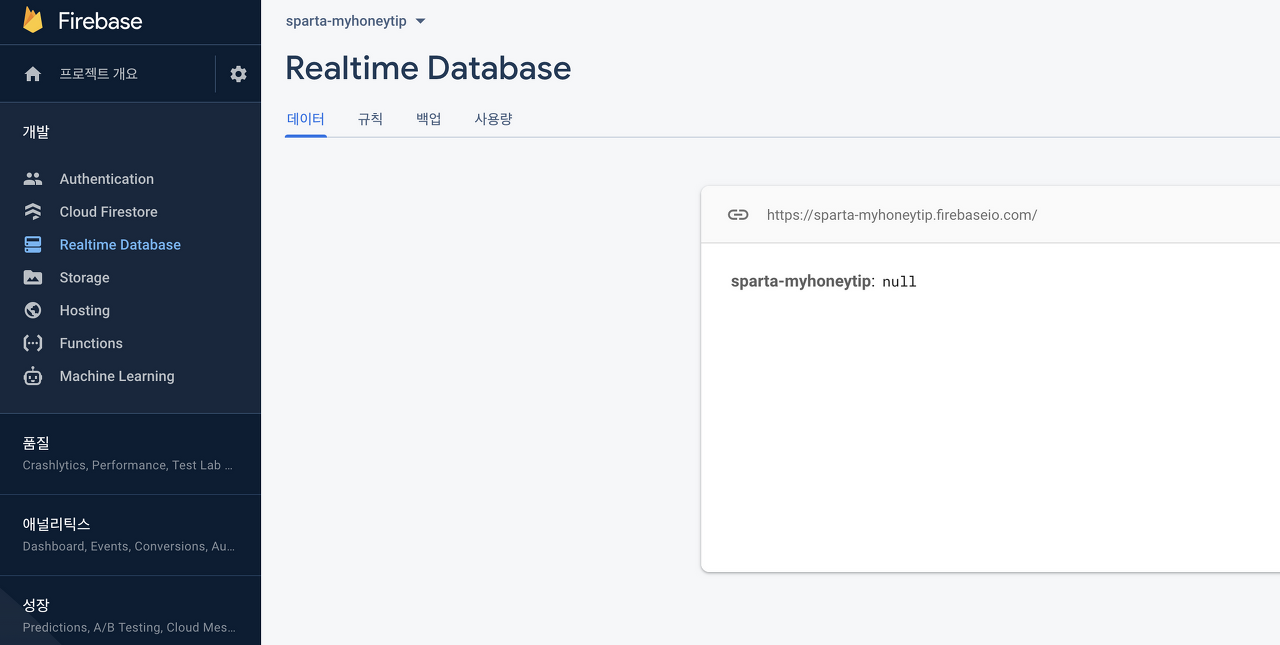Click the Cloud Firestore icon
This screenshot has height=645, width=1280.
(33, 212)
